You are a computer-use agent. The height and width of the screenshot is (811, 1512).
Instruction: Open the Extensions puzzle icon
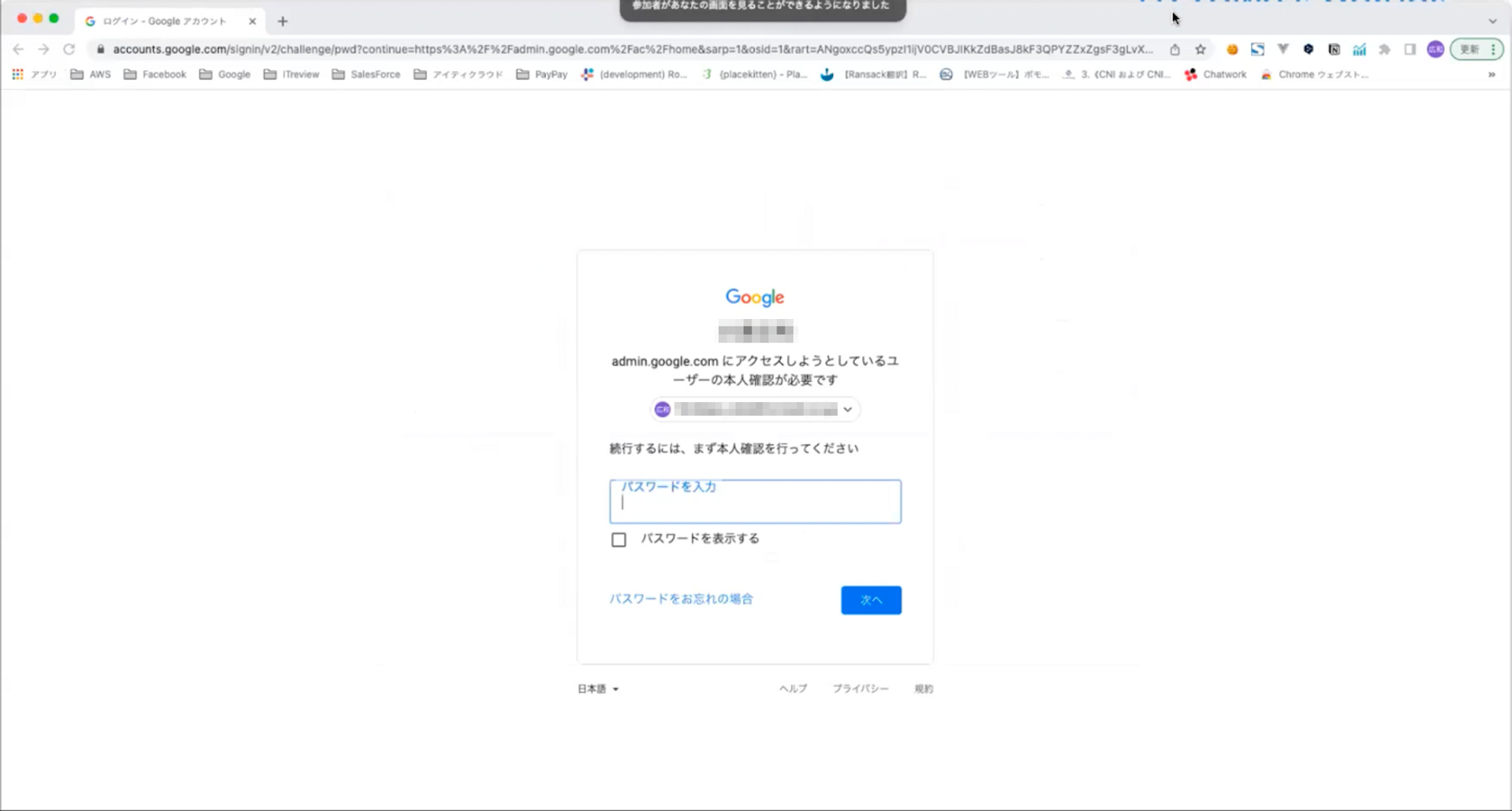tap(1384, 49)
